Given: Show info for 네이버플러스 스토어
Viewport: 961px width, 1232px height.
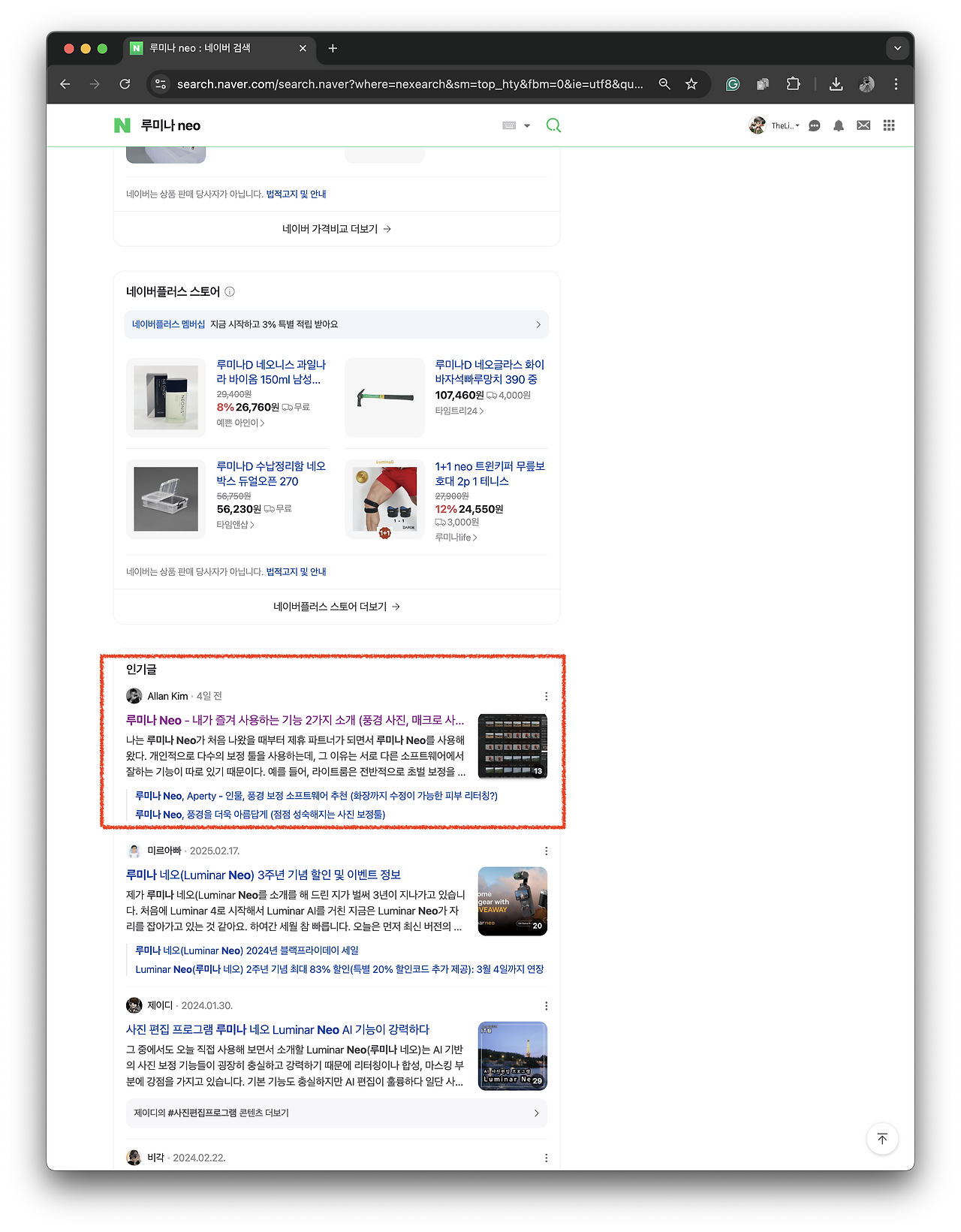Looking at the screenshot, I should coord(230,291).
